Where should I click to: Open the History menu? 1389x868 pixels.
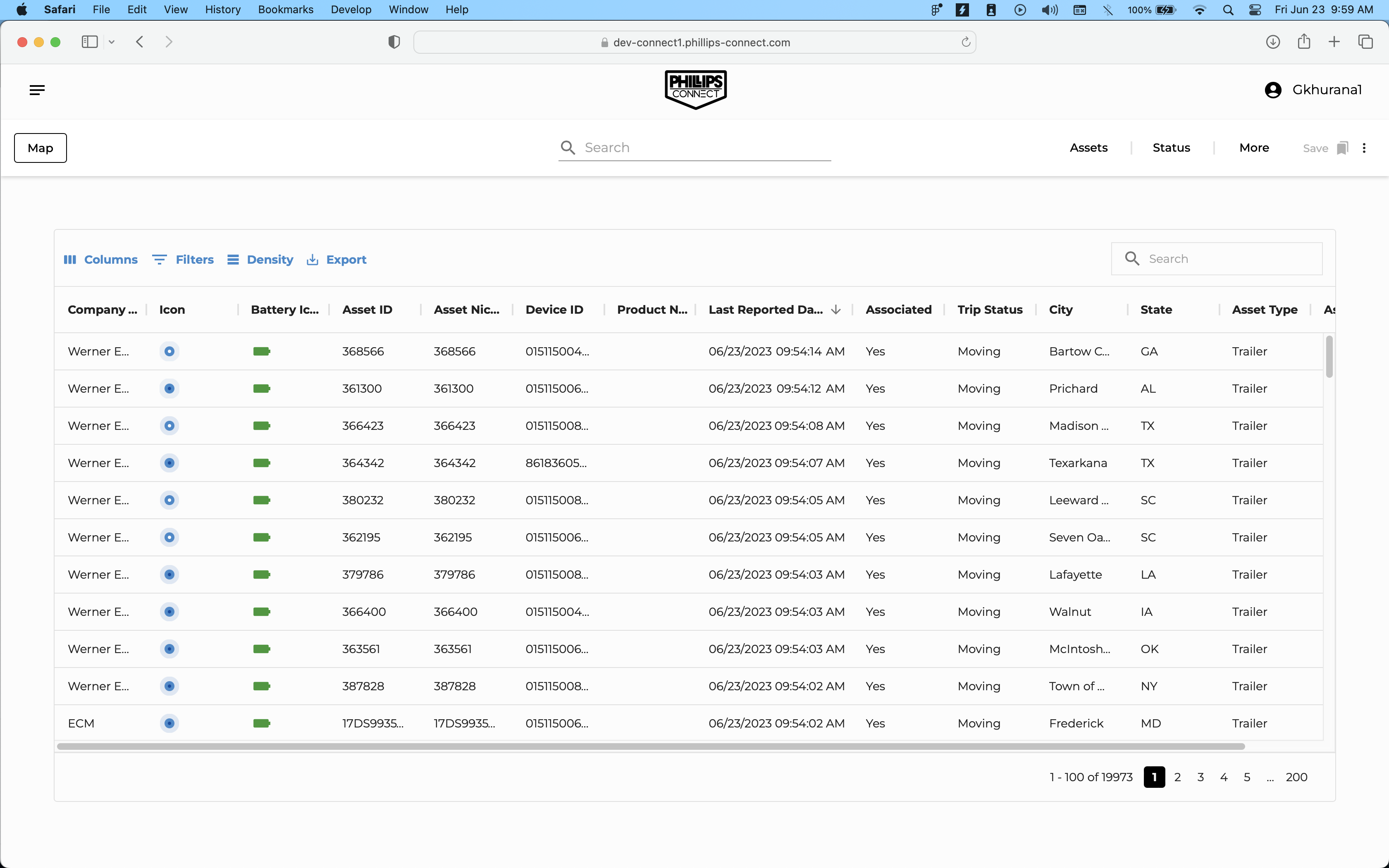(223, 10)
